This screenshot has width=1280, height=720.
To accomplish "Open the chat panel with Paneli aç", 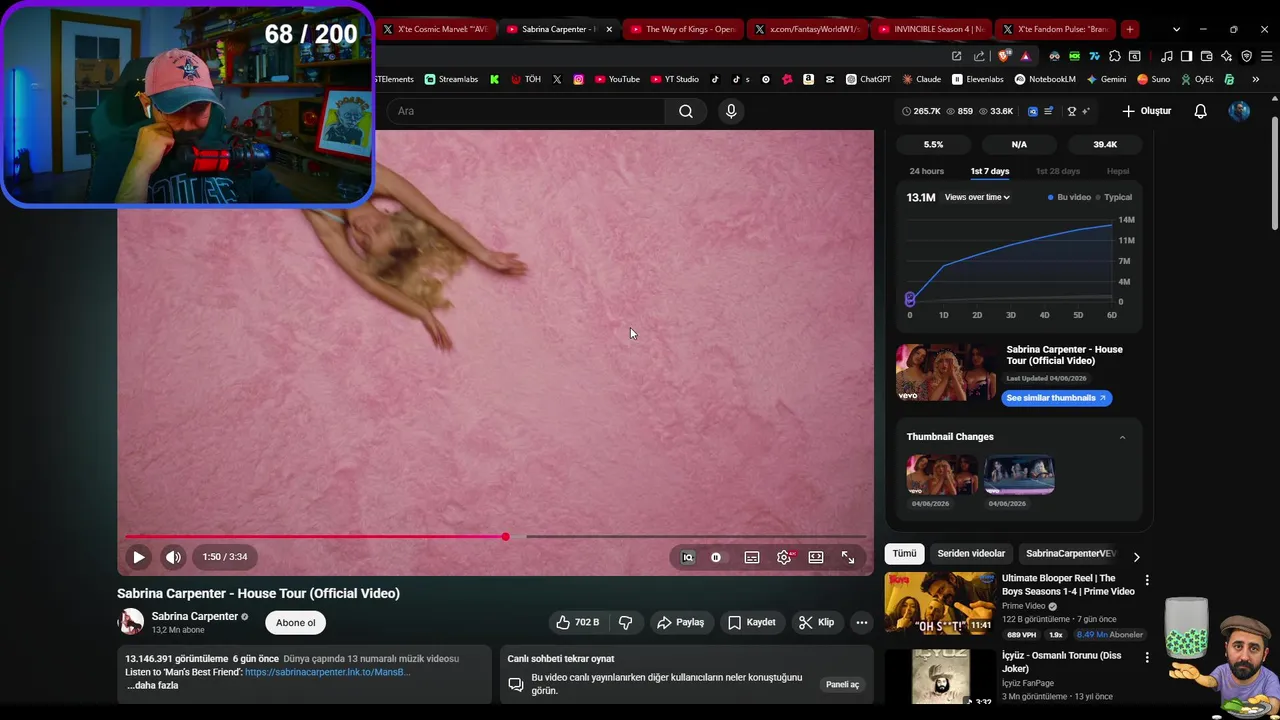I will (x=842, y=684).
